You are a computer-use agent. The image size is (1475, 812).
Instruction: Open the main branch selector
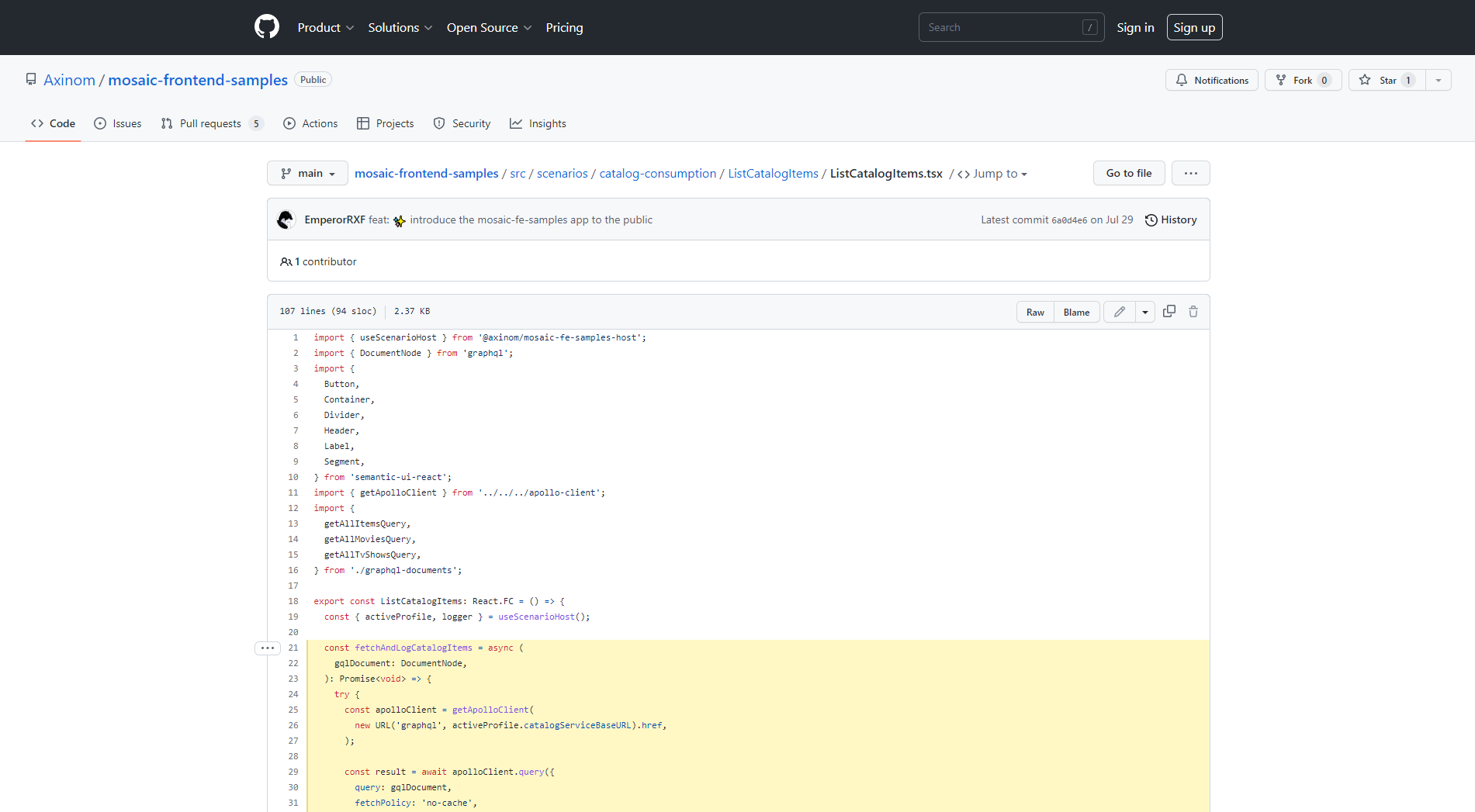coord(306,173)
